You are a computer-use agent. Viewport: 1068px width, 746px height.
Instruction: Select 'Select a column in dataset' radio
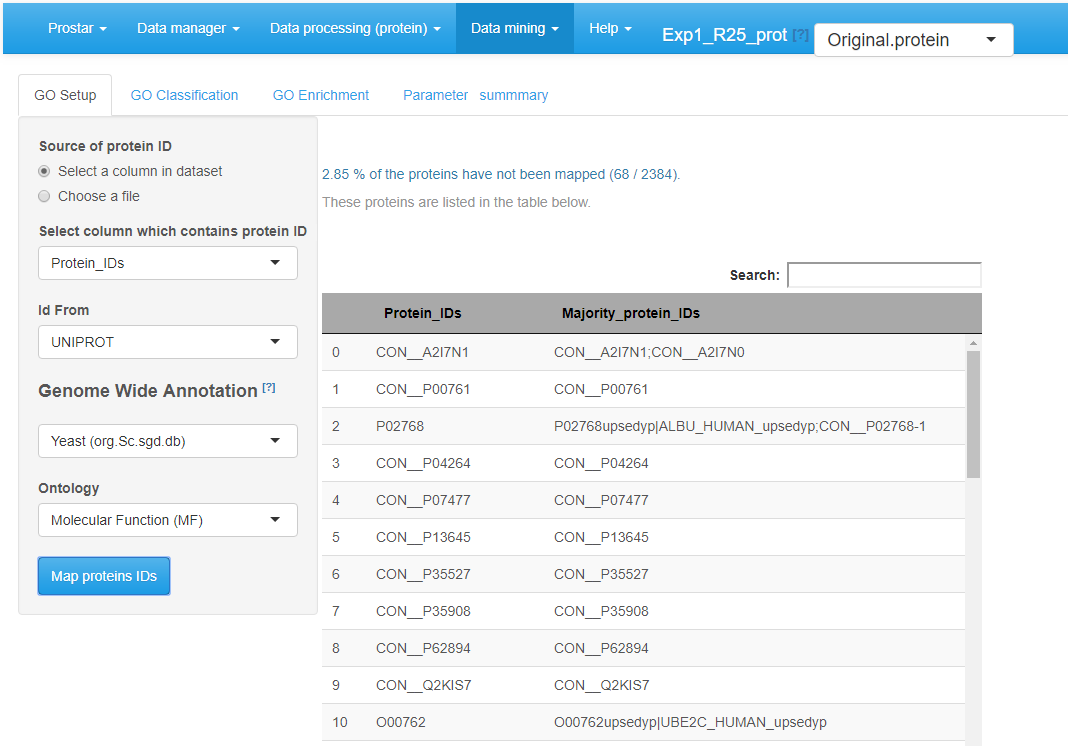(x=44, y=171)
